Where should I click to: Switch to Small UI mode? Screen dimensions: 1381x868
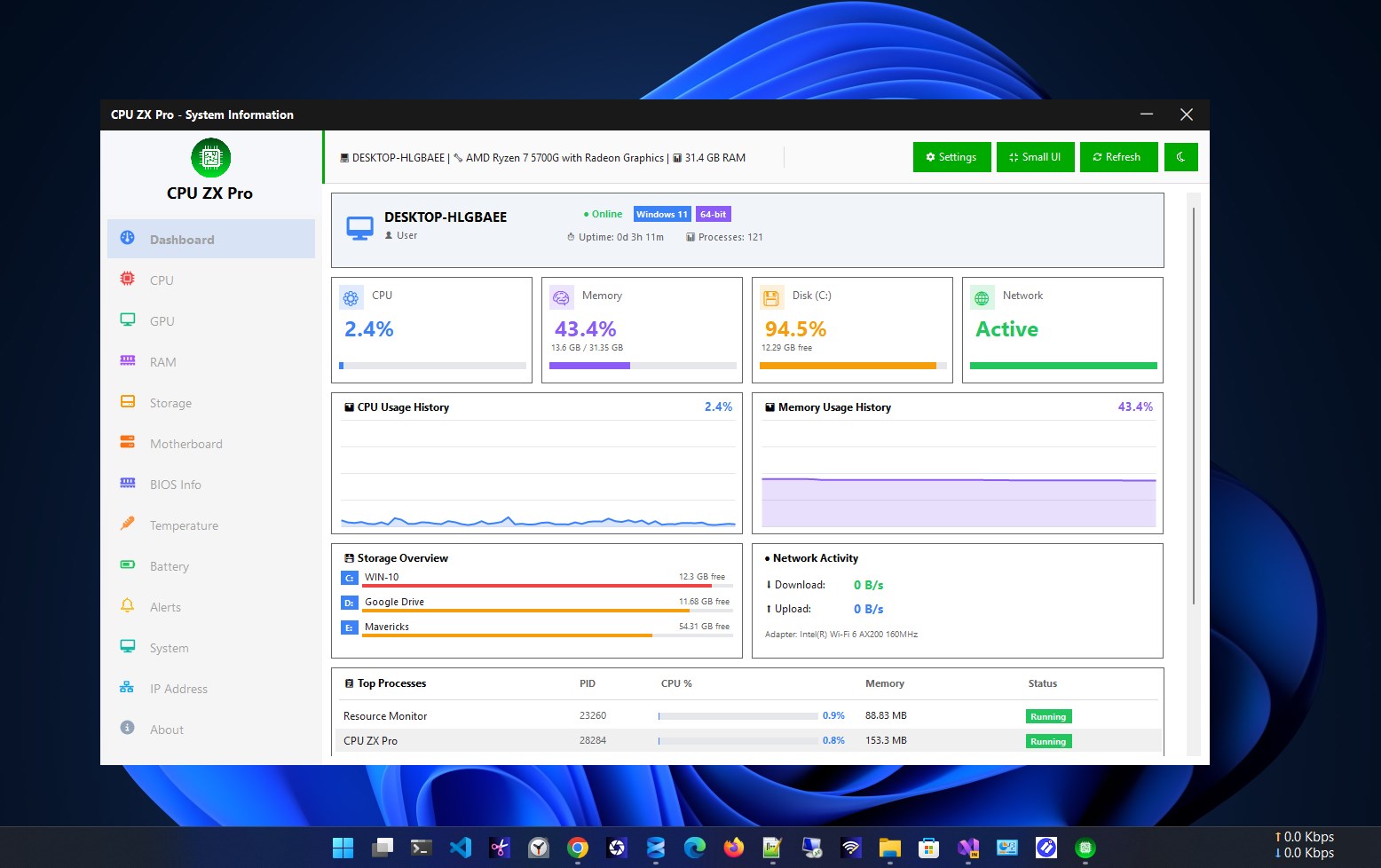(1035, 157)
